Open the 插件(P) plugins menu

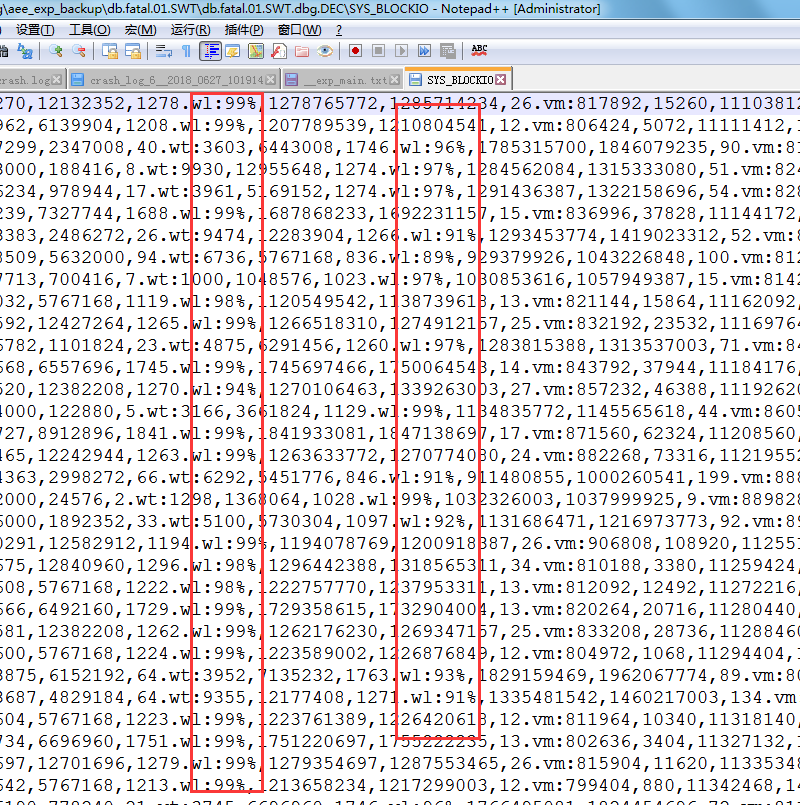[x=244, y=30]
